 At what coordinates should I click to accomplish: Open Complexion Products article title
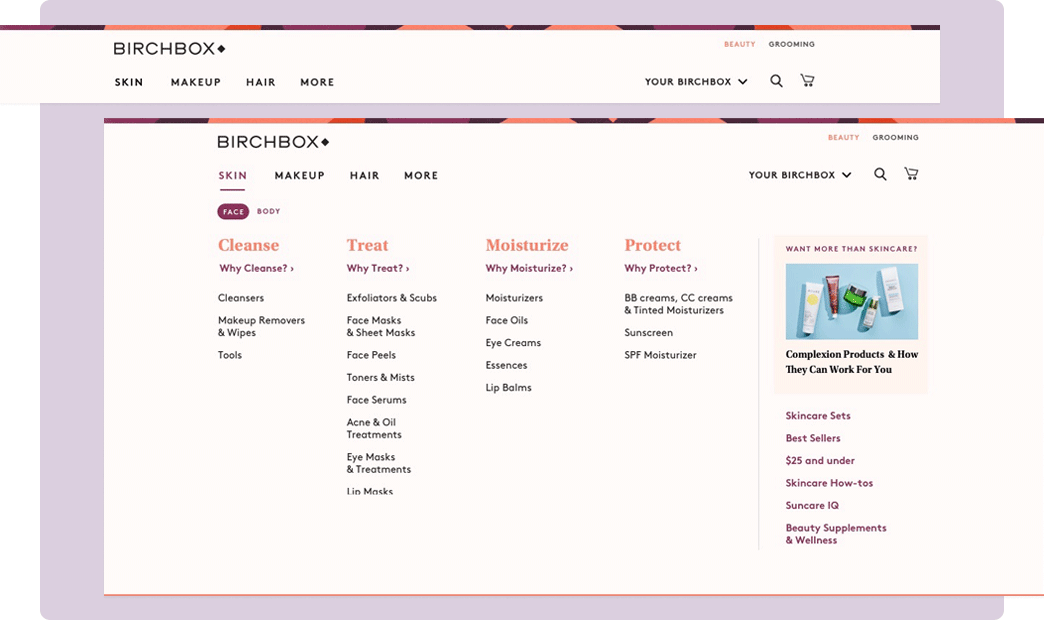852,362
